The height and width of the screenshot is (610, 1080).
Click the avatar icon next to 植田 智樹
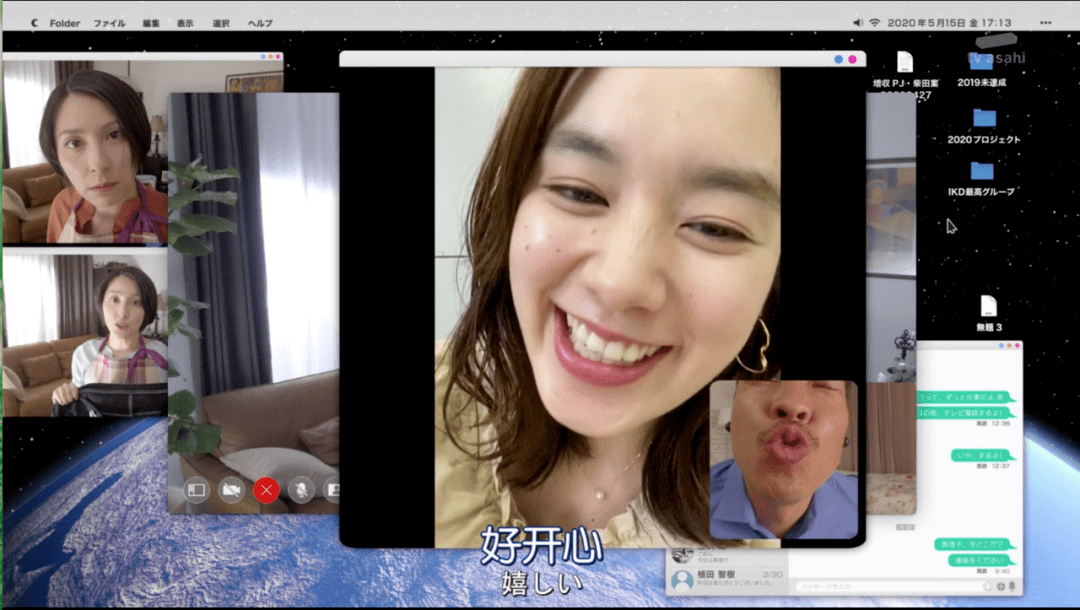pyautogui.click(x=682, y=580)
